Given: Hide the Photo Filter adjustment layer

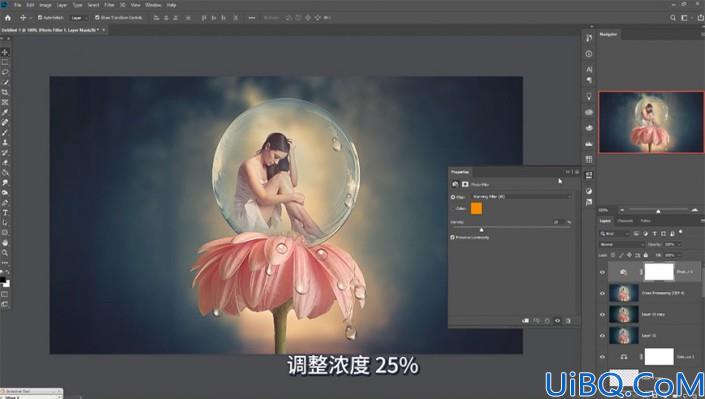Looking at the screenshot, I should [602, 272].
